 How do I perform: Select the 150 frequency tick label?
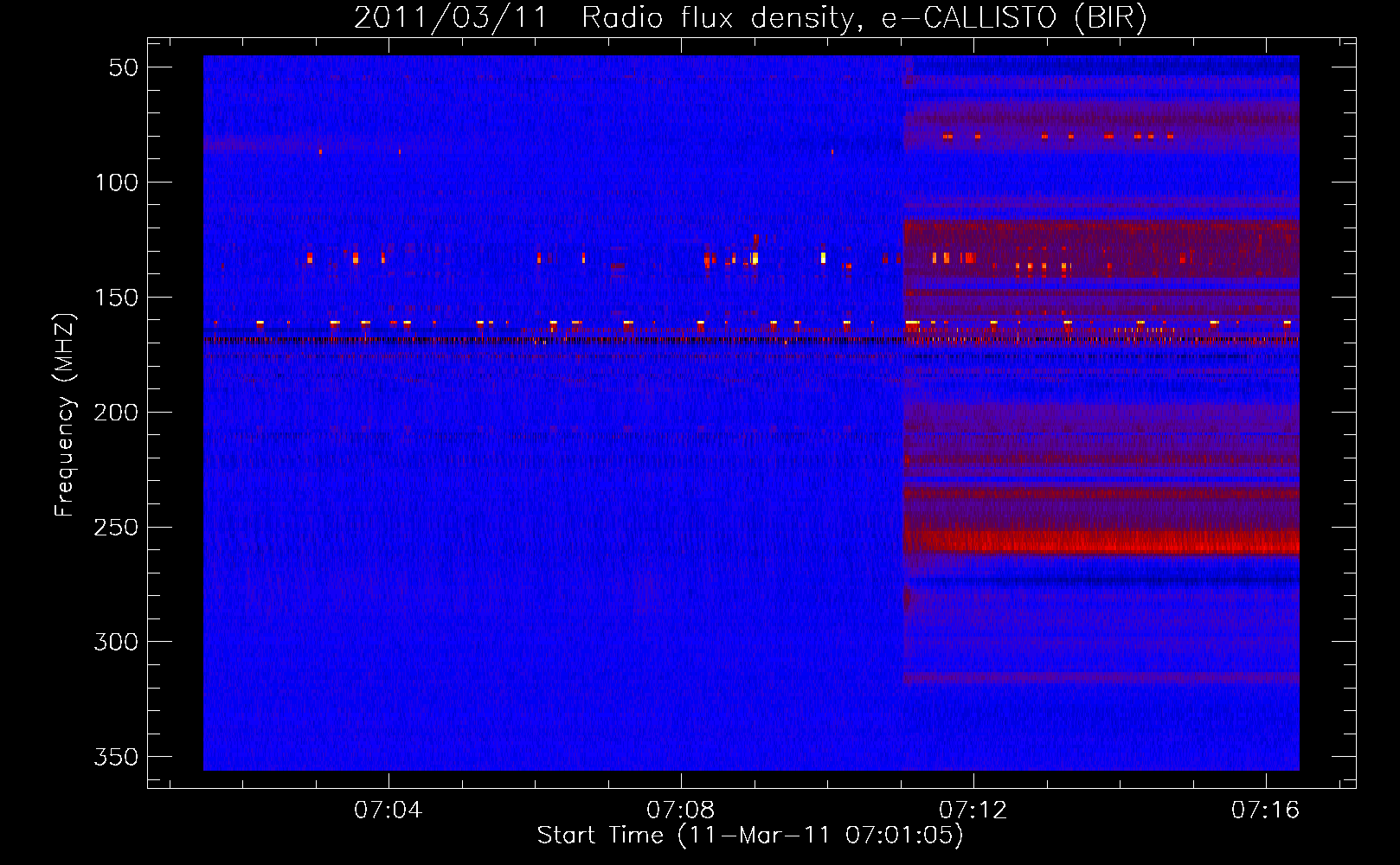pos(117,298)
